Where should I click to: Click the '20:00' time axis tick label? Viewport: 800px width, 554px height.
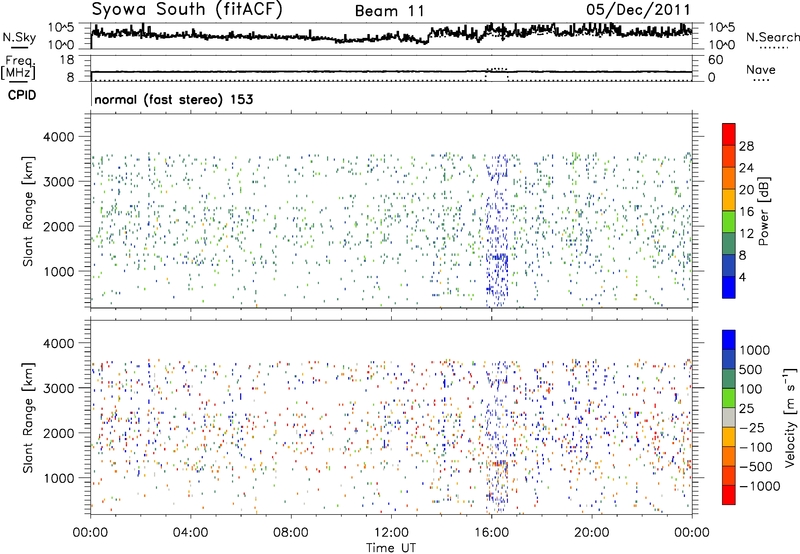point(592,533)
